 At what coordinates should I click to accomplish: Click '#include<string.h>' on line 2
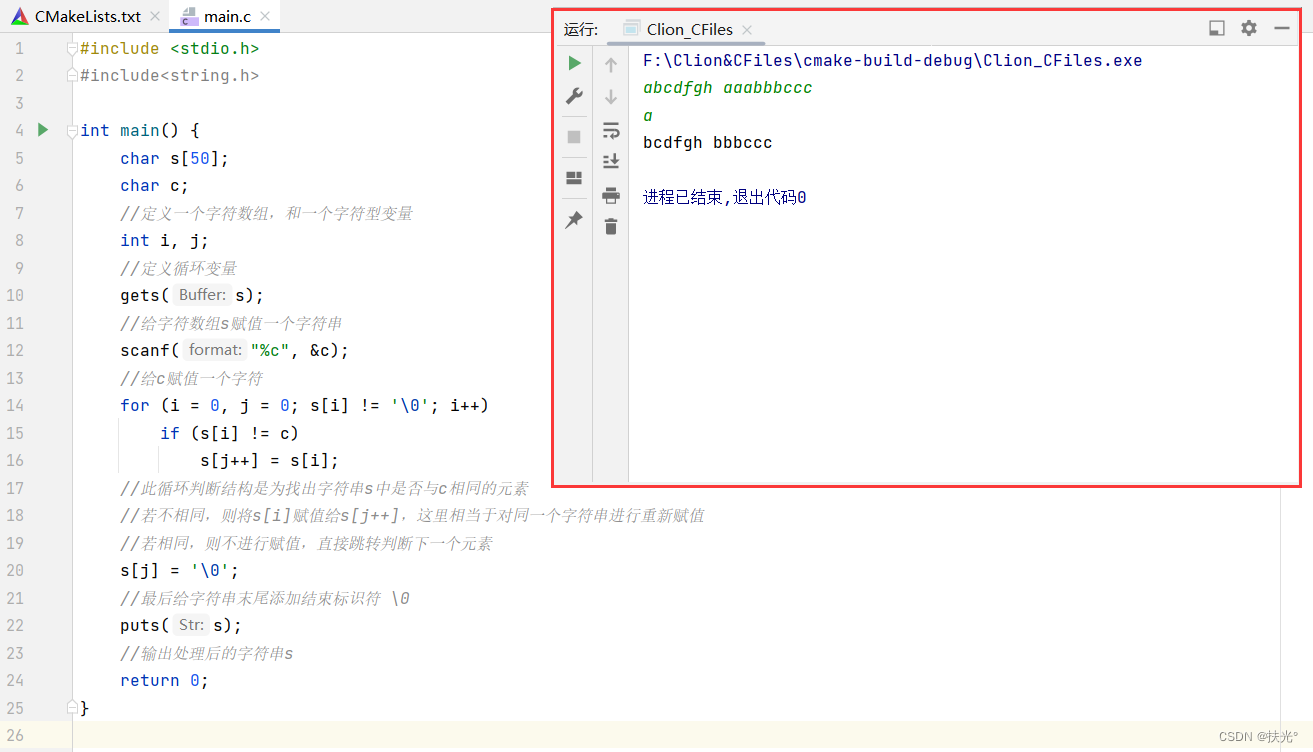tap(169, 75)
